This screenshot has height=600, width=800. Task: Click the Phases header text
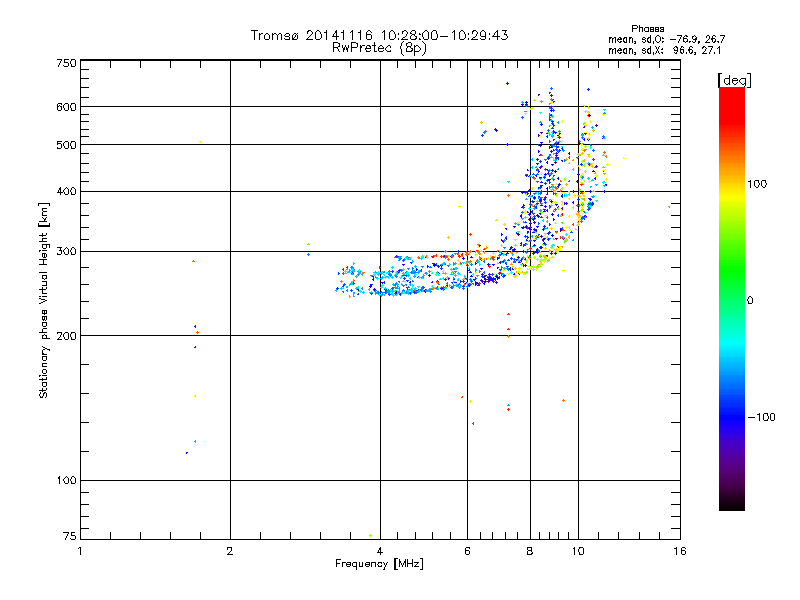(647, 29)
